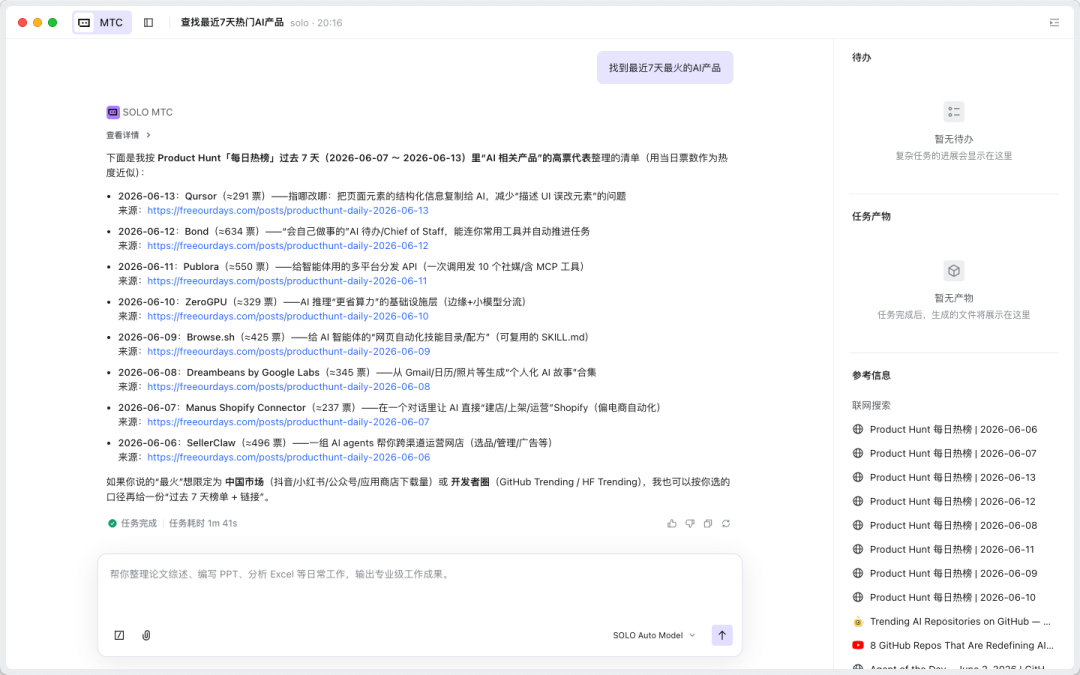Click the YouTube icon beside 8 GitHub Repos
Image resolution: width=1080 pixels, height=675 pixels.
tap(858, 645)
